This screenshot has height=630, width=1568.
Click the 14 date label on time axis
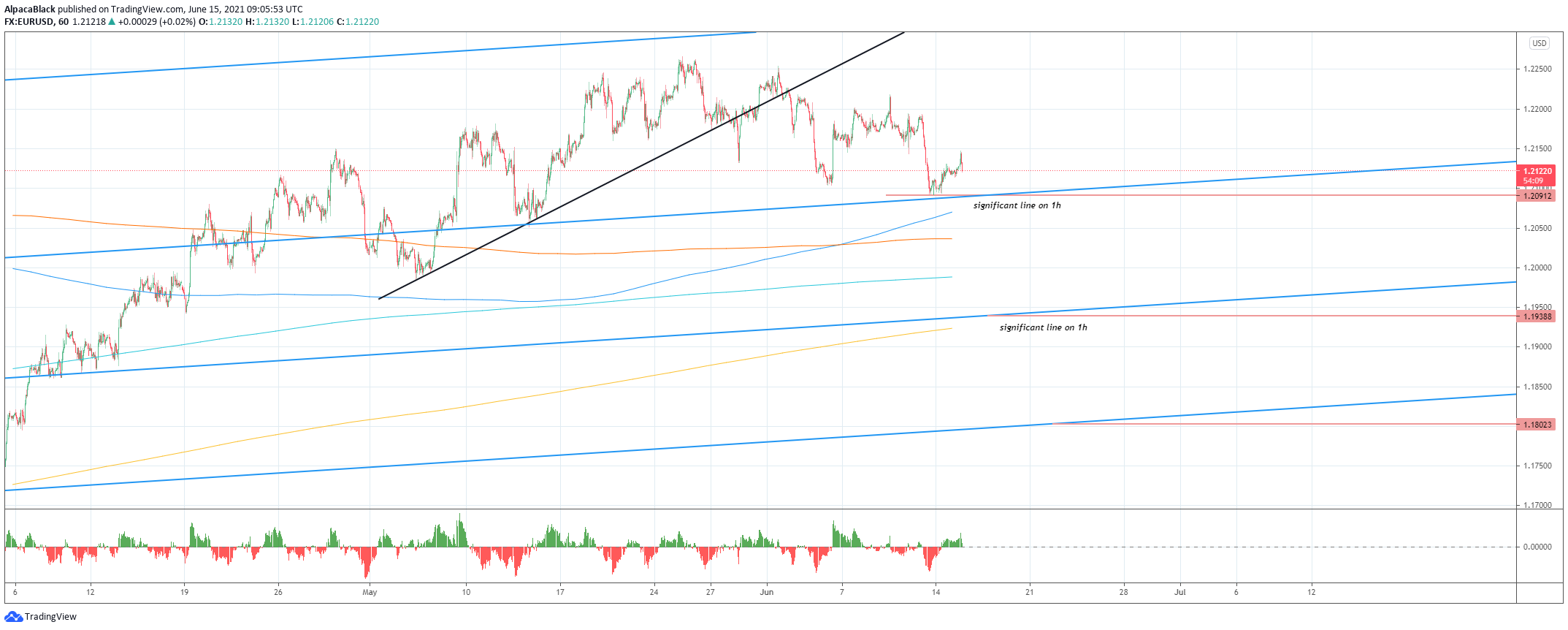coord(936,593)
